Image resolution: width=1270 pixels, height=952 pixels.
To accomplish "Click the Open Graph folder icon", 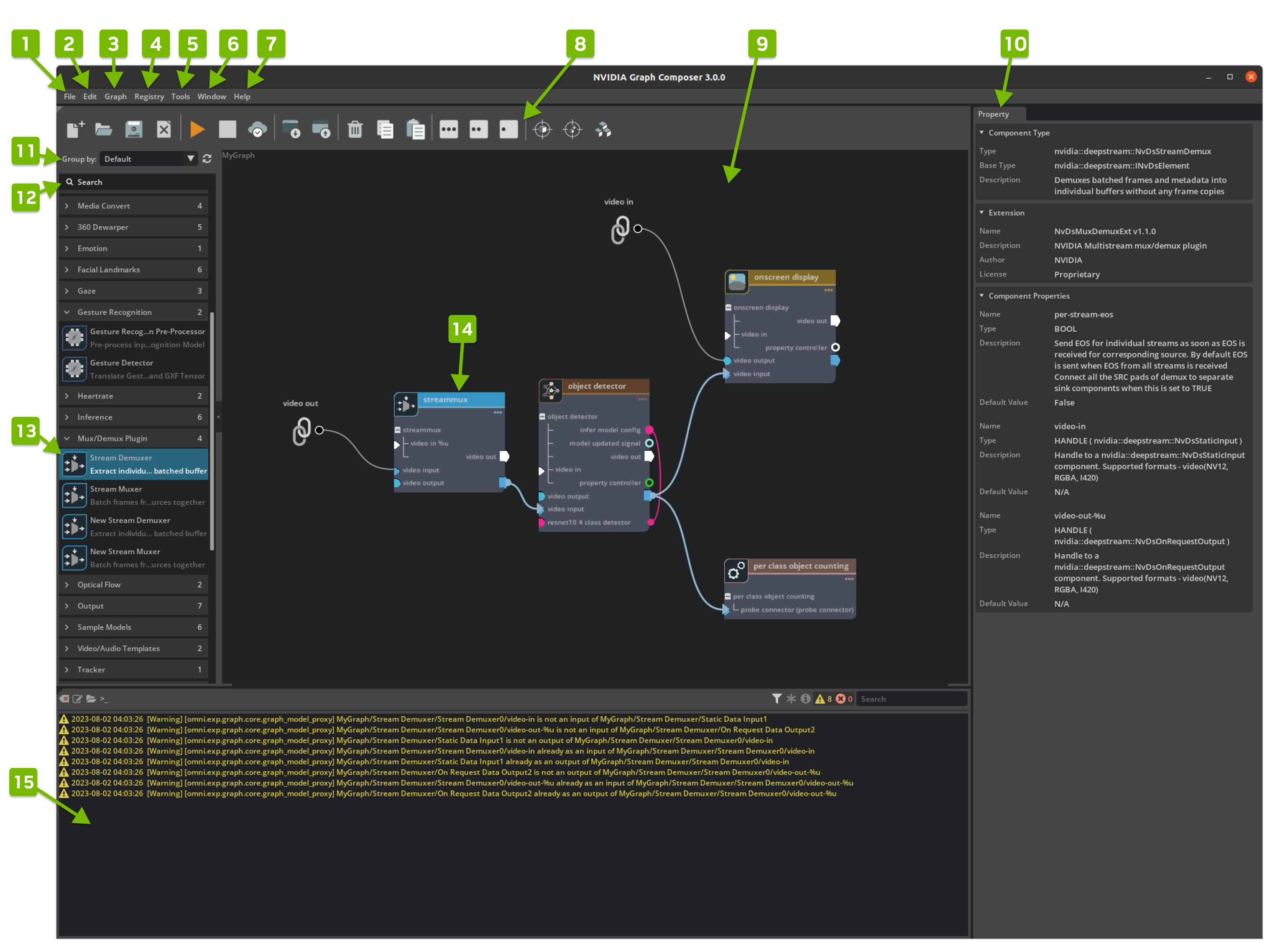I will point(103,129).
